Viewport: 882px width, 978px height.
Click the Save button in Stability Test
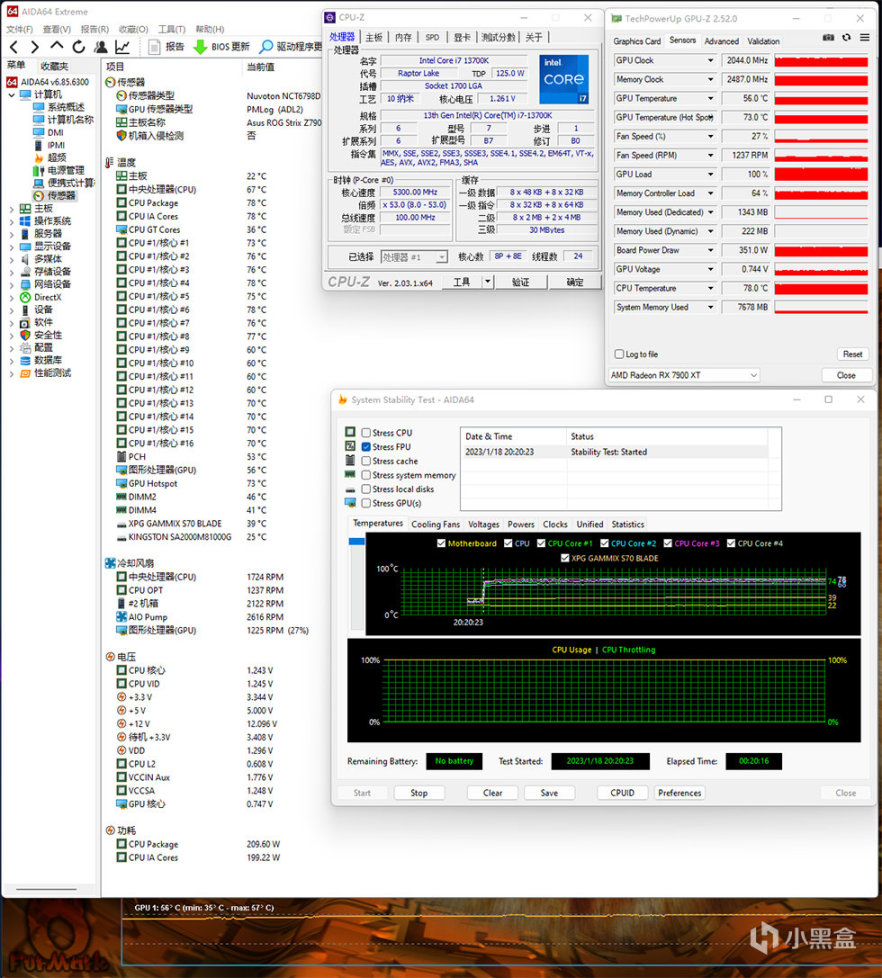point(549,793)
